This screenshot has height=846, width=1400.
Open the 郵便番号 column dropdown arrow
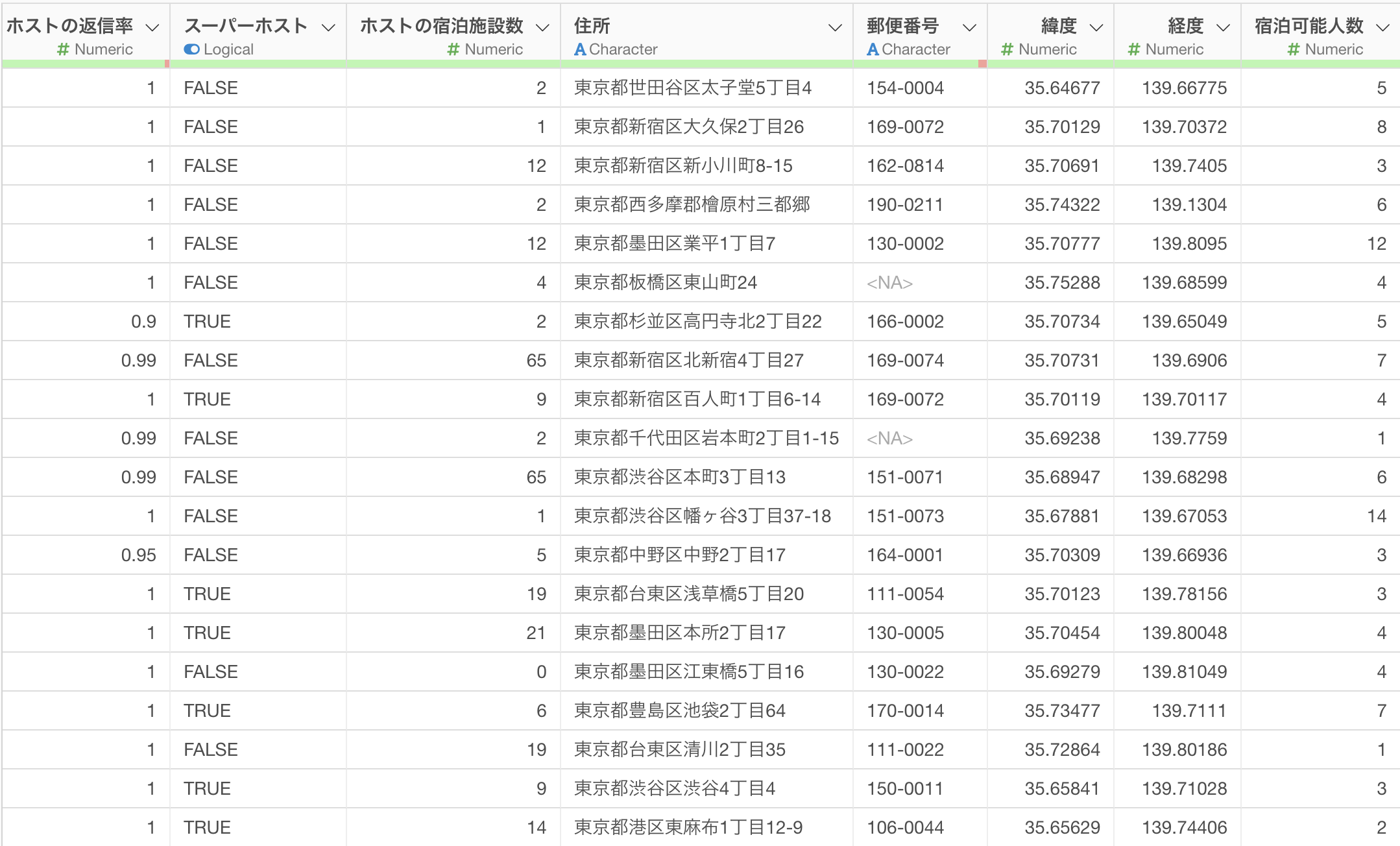click(969, 27)
